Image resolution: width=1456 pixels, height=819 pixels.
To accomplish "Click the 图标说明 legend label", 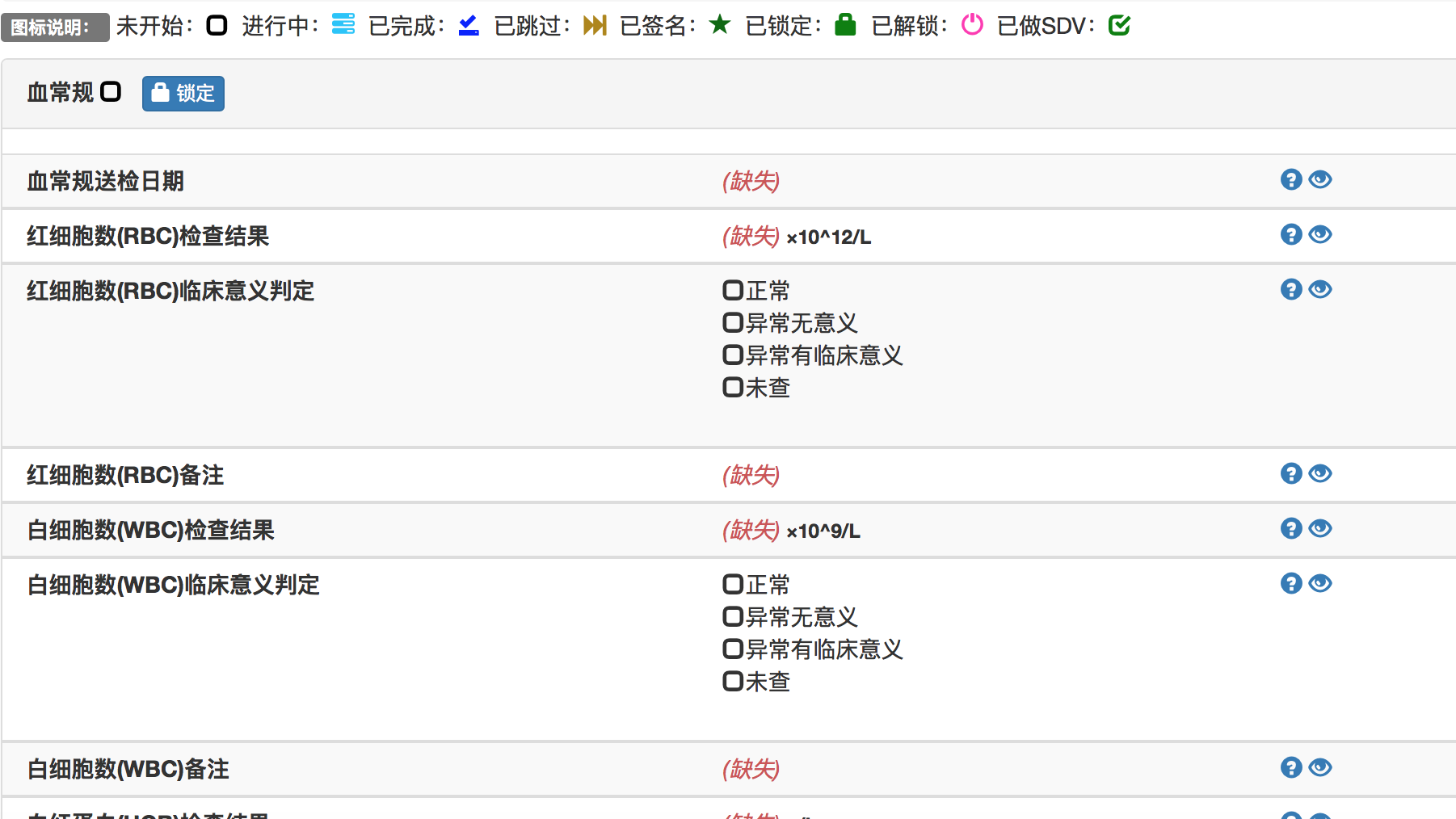I will pos(55,27).
